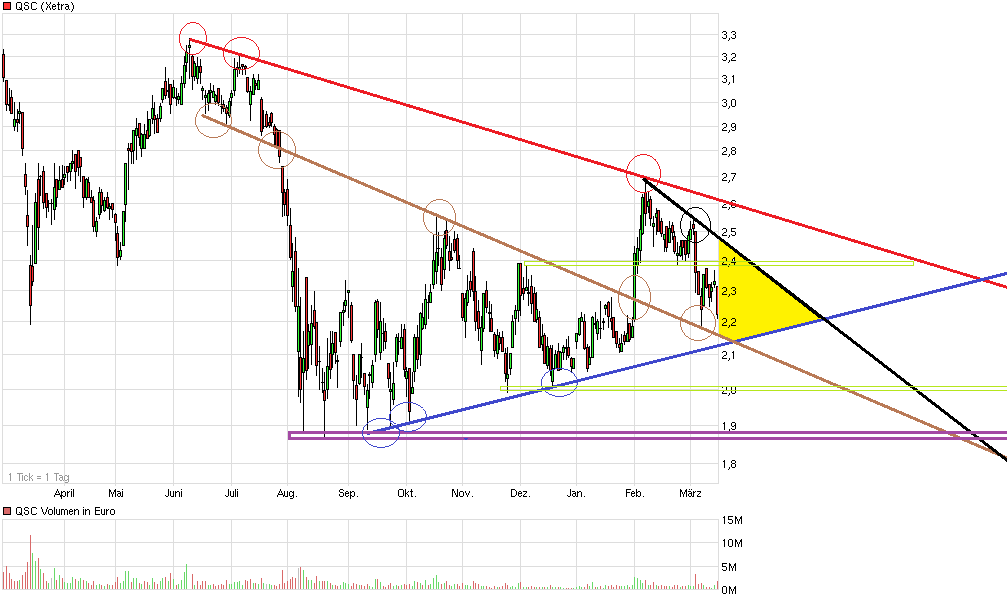1007x598 pixels.
Task: Click the 15M volume axis value
Action: tap(732, 520)
